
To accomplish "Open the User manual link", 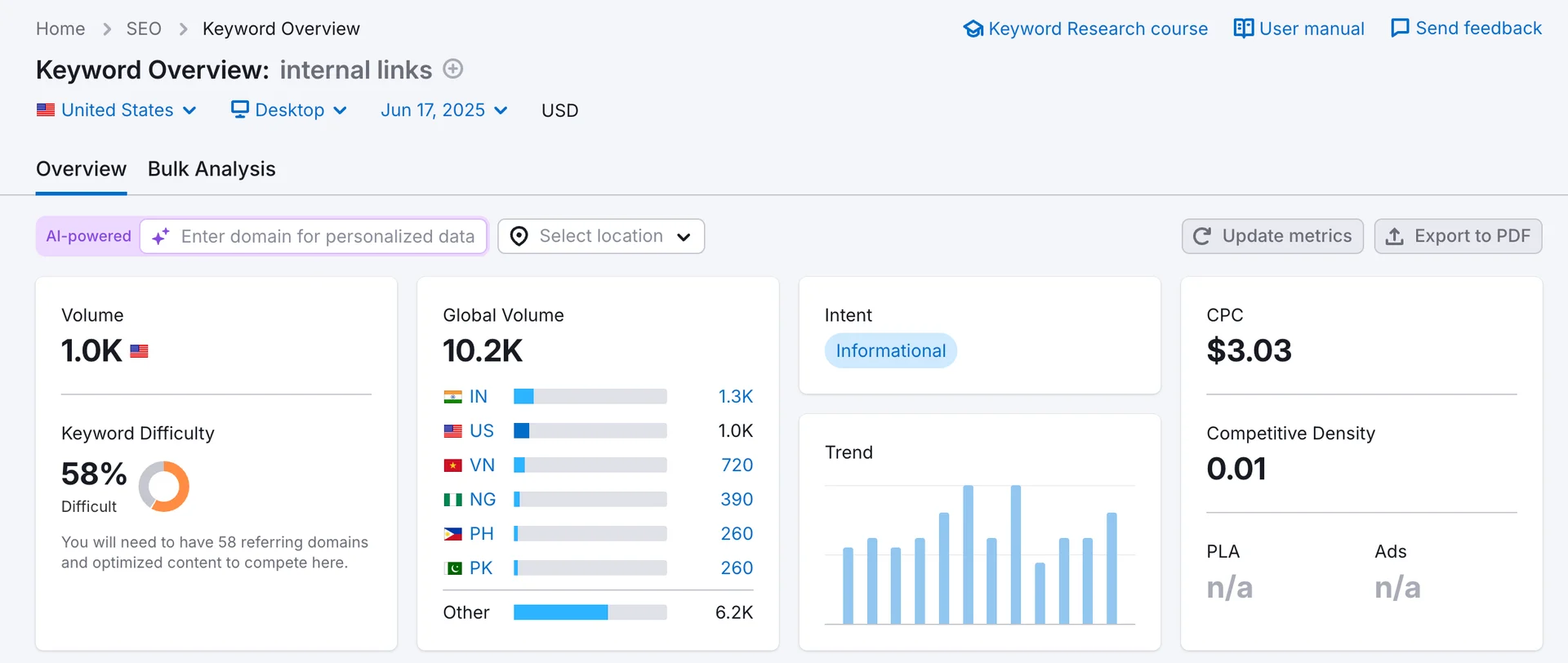I will tap(1299, 29).
